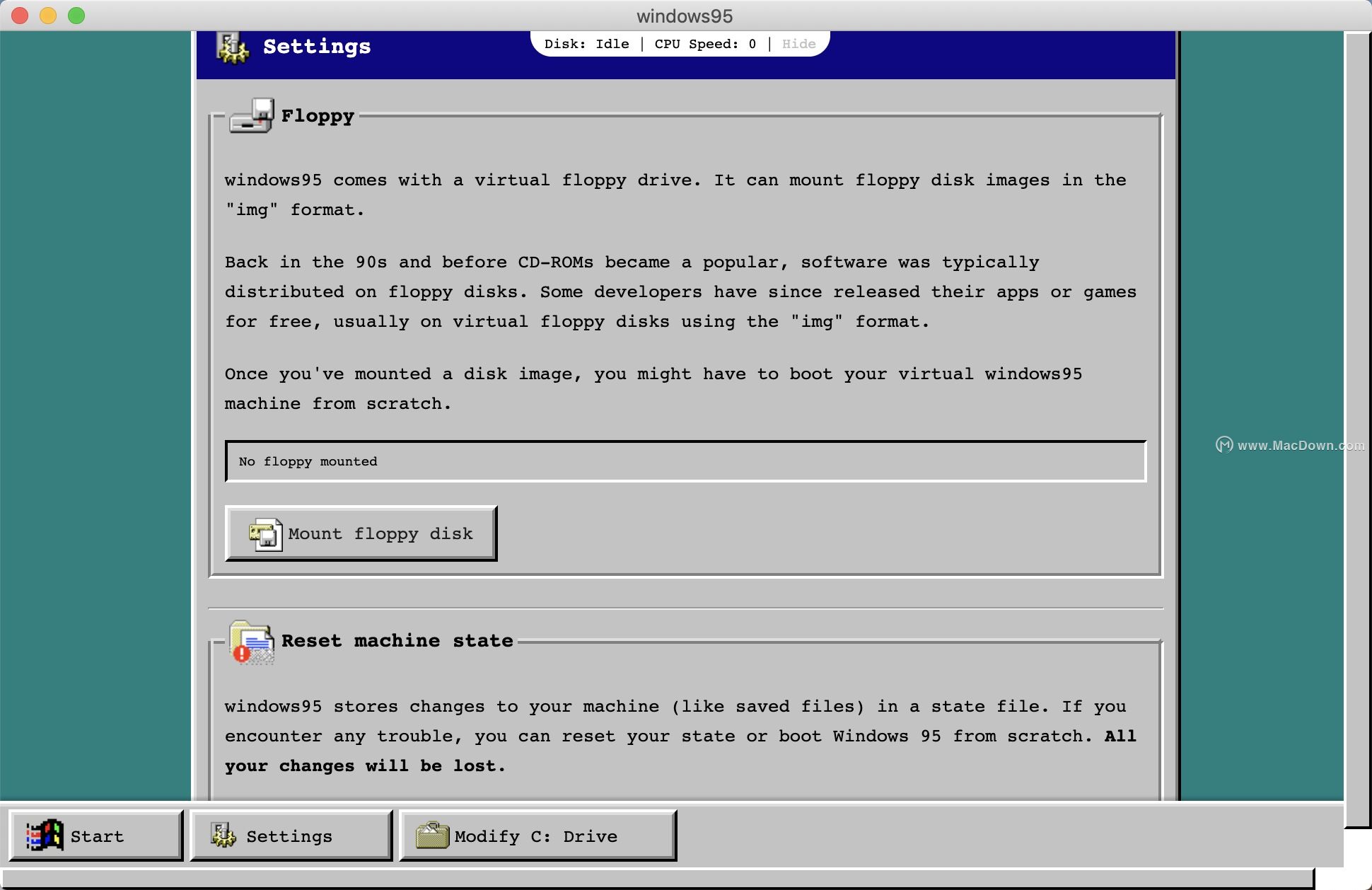This screenshot has width=1372, height=890.
Task: Click the 'Floppy' section heading
Action: pyautogui.click(x=318, y=116)
